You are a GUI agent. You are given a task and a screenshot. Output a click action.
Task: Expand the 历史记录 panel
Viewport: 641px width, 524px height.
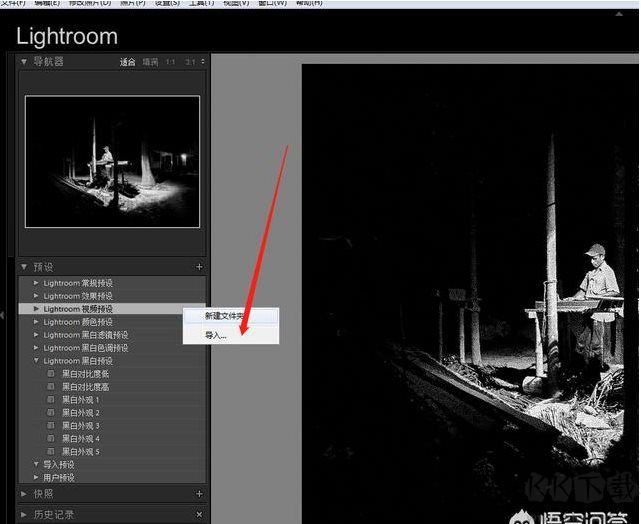pos(24,515)
